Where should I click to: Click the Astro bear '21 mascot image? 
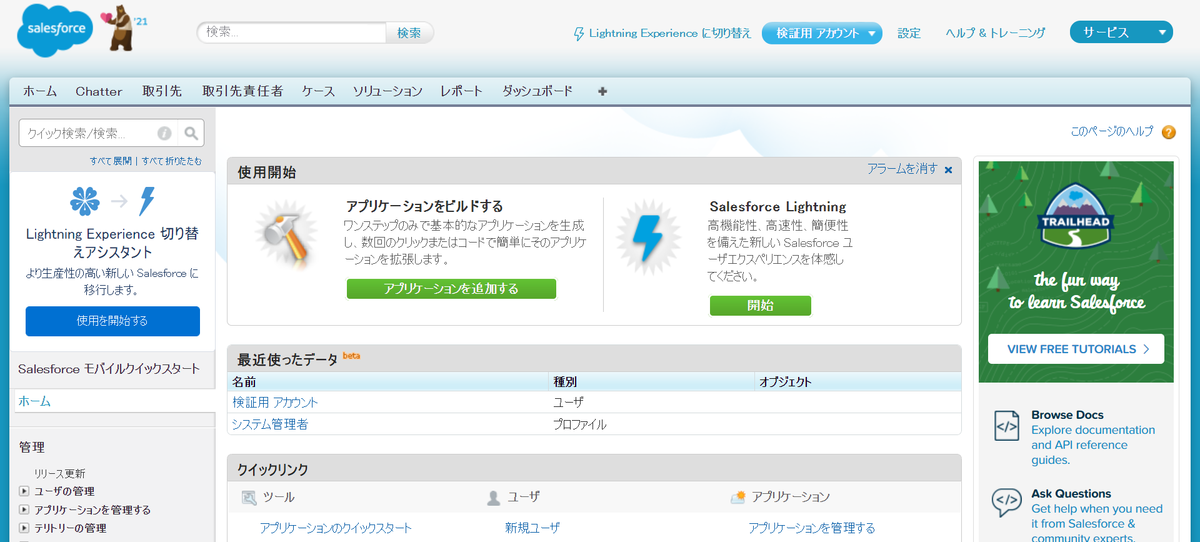tap(122, 30)
